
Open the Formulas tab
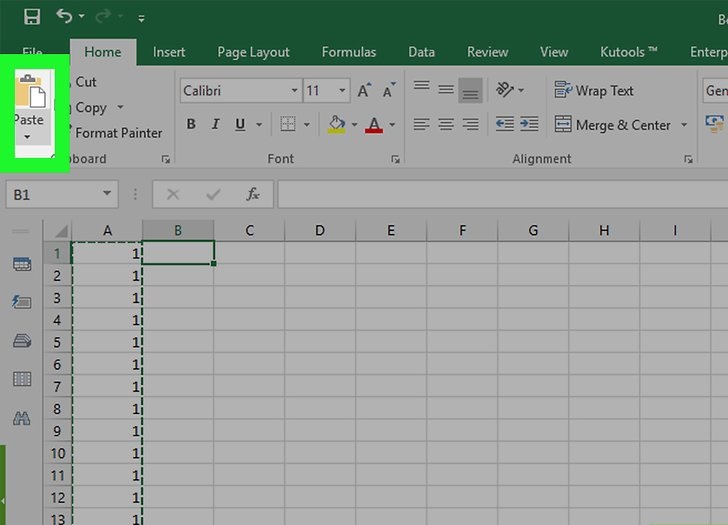(x=349, y=52)
